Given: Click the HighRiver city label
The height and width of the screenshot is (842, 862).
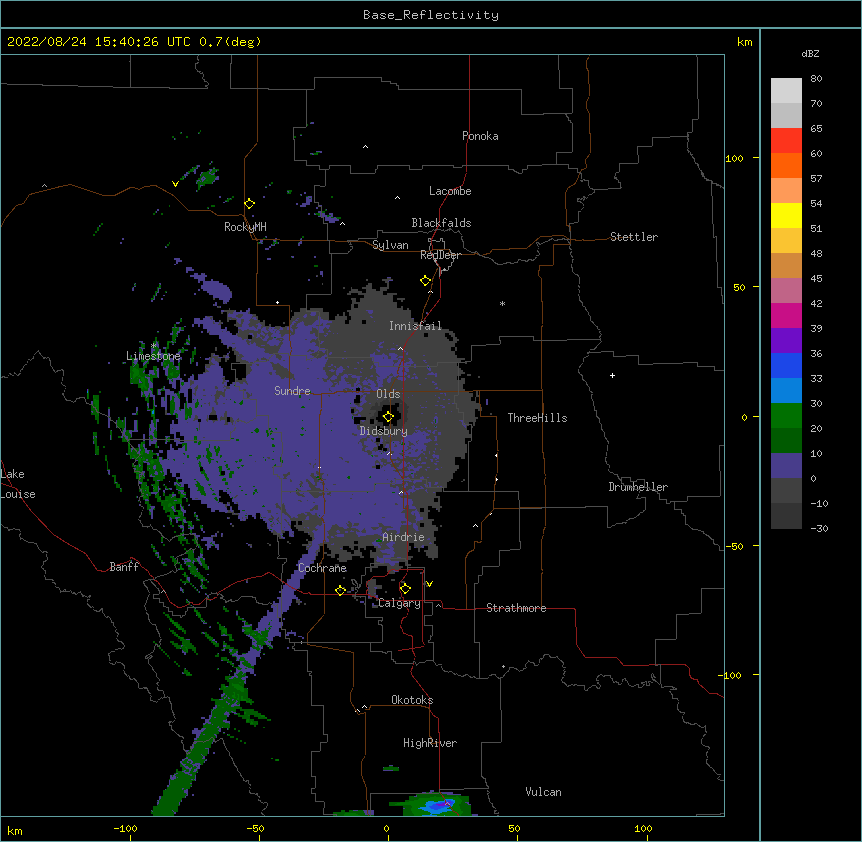Looking at the screenshot, I should click(x=430, y=743).
